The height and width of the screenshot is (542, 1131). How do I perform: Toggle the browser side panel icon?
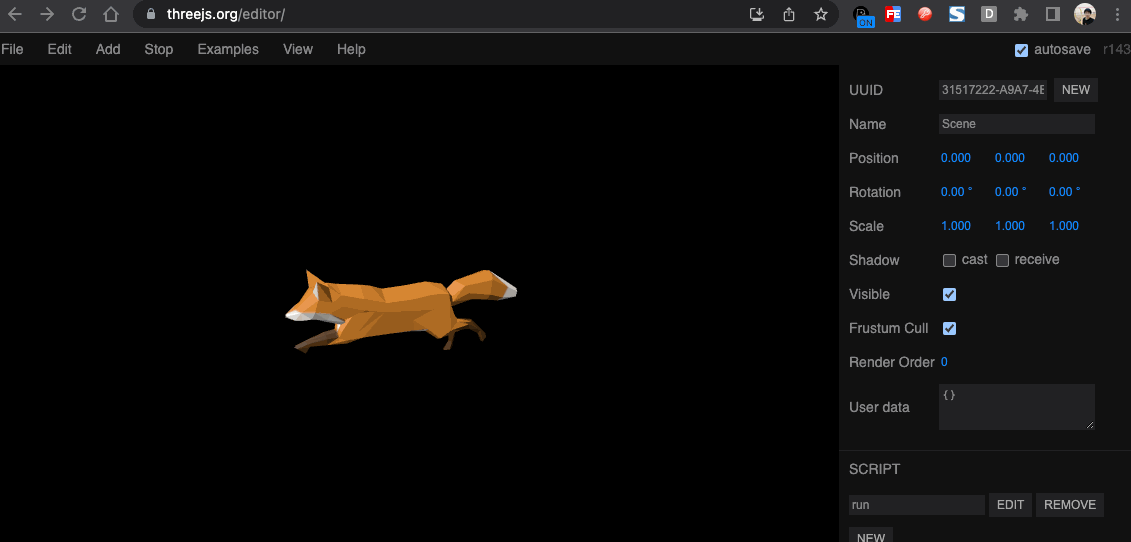point(1052,14)
